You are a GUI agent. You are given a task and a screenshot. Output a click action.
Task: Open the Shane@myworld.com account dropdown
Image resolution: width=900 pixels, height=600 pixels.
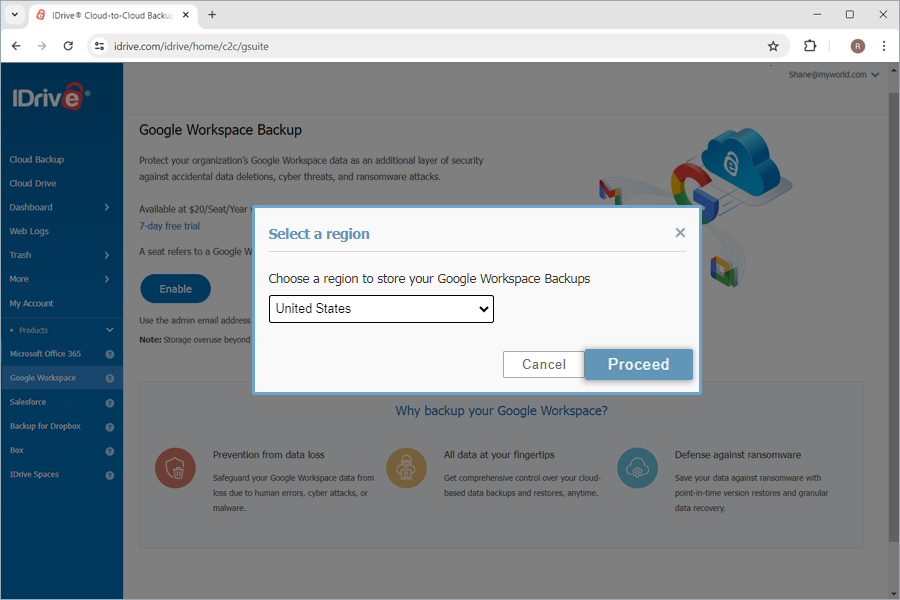click(x=830, y=74)
